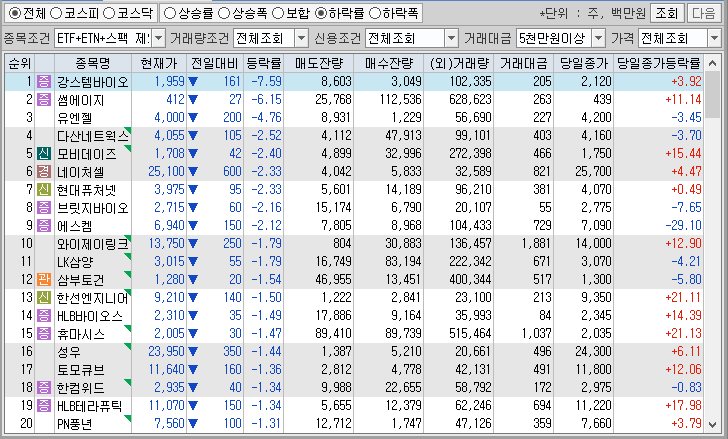728x439 pixels.
Task: Sort by 종목명 column header
Action: [x=93, y=63]
